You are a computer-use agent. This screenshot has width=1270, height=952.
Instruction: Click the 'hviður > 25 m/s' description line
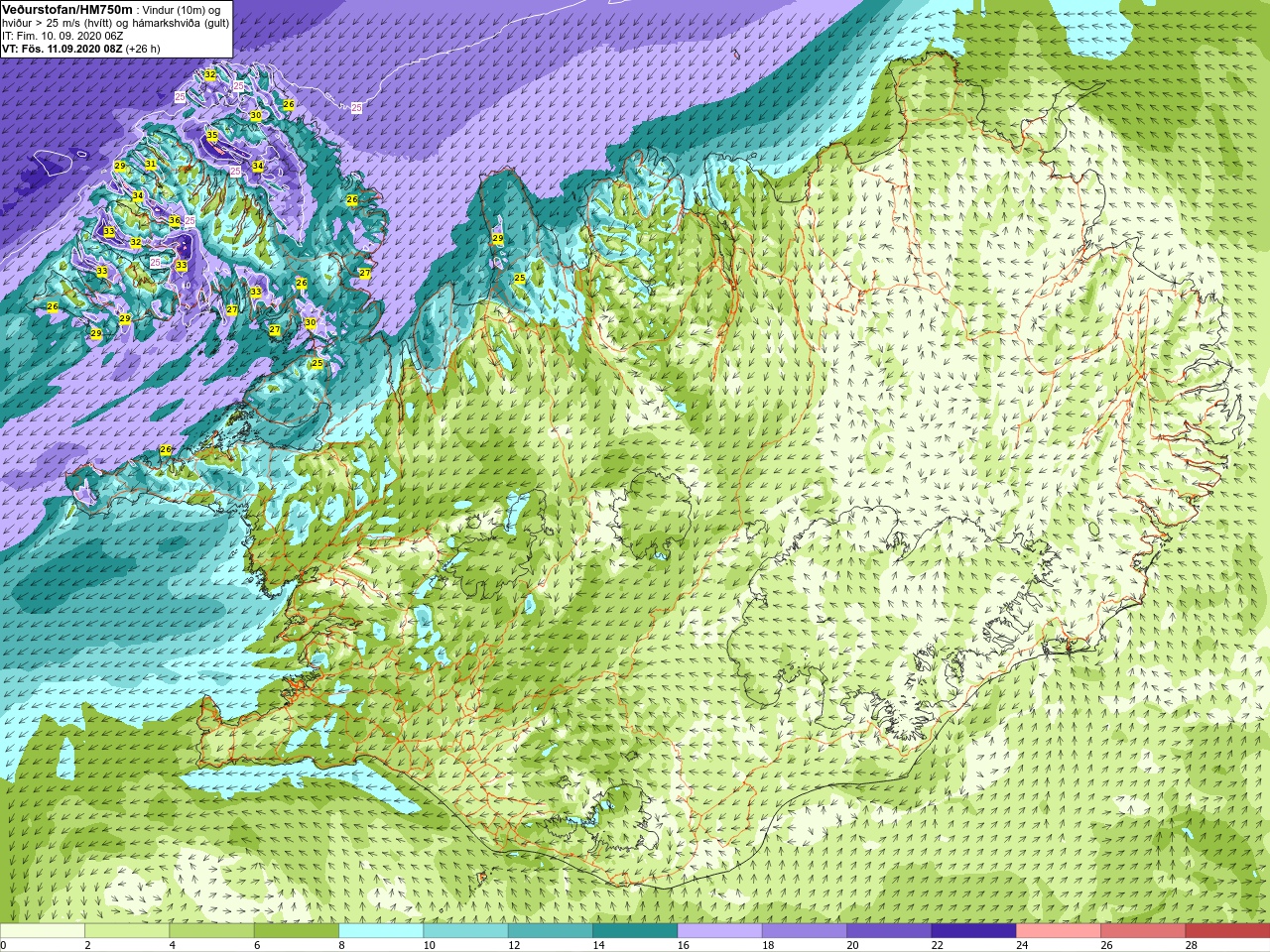[x=115, y=23]
